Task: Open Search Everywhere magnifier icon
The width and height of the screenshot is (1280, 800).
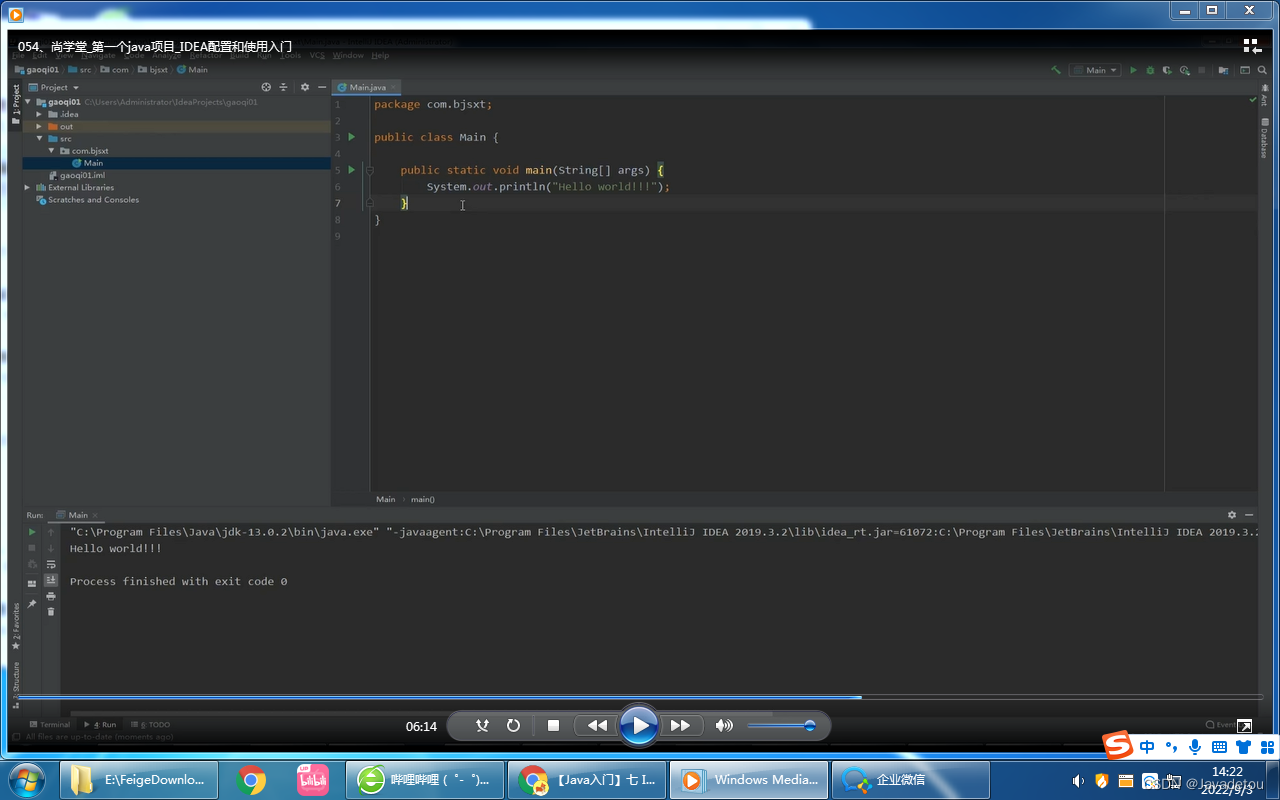Action: tap(1263, 70)
